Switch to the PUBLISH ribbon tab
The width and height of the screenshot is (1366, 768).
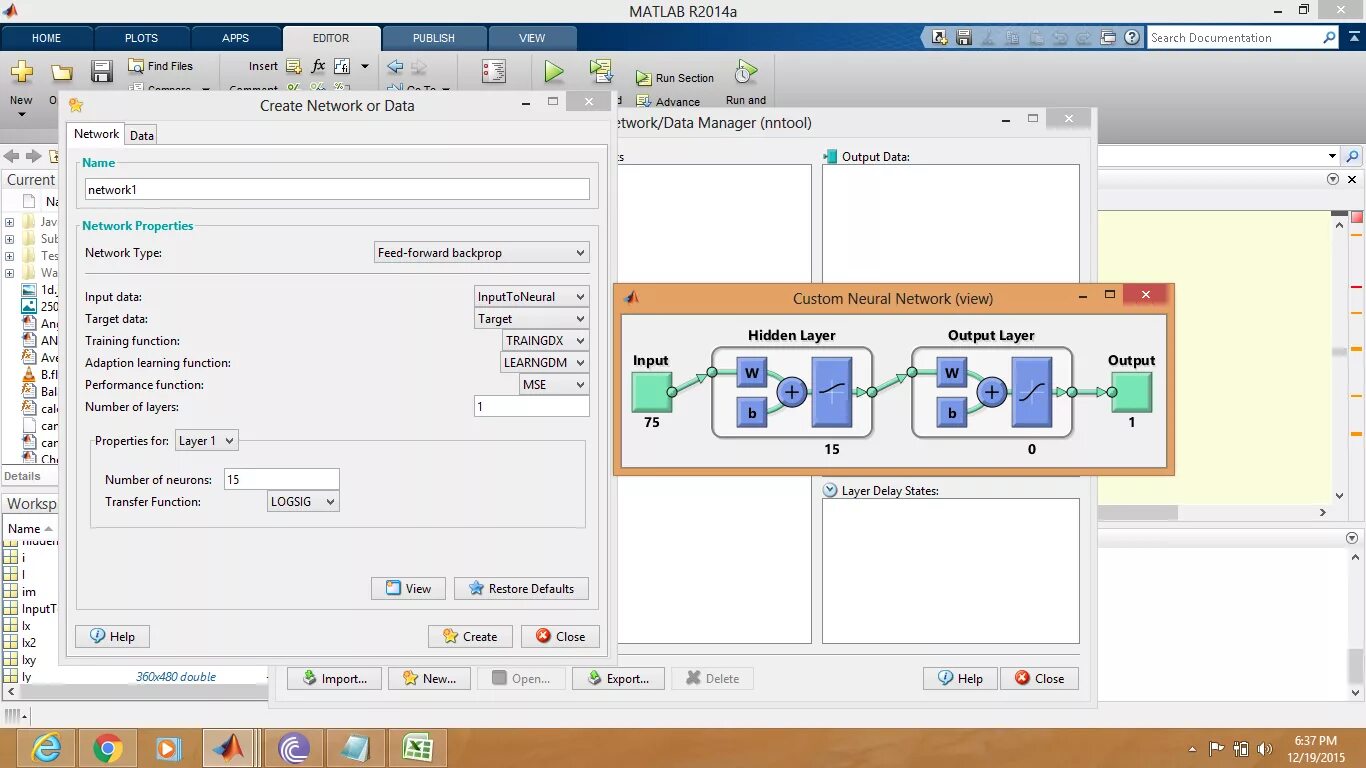434,38
